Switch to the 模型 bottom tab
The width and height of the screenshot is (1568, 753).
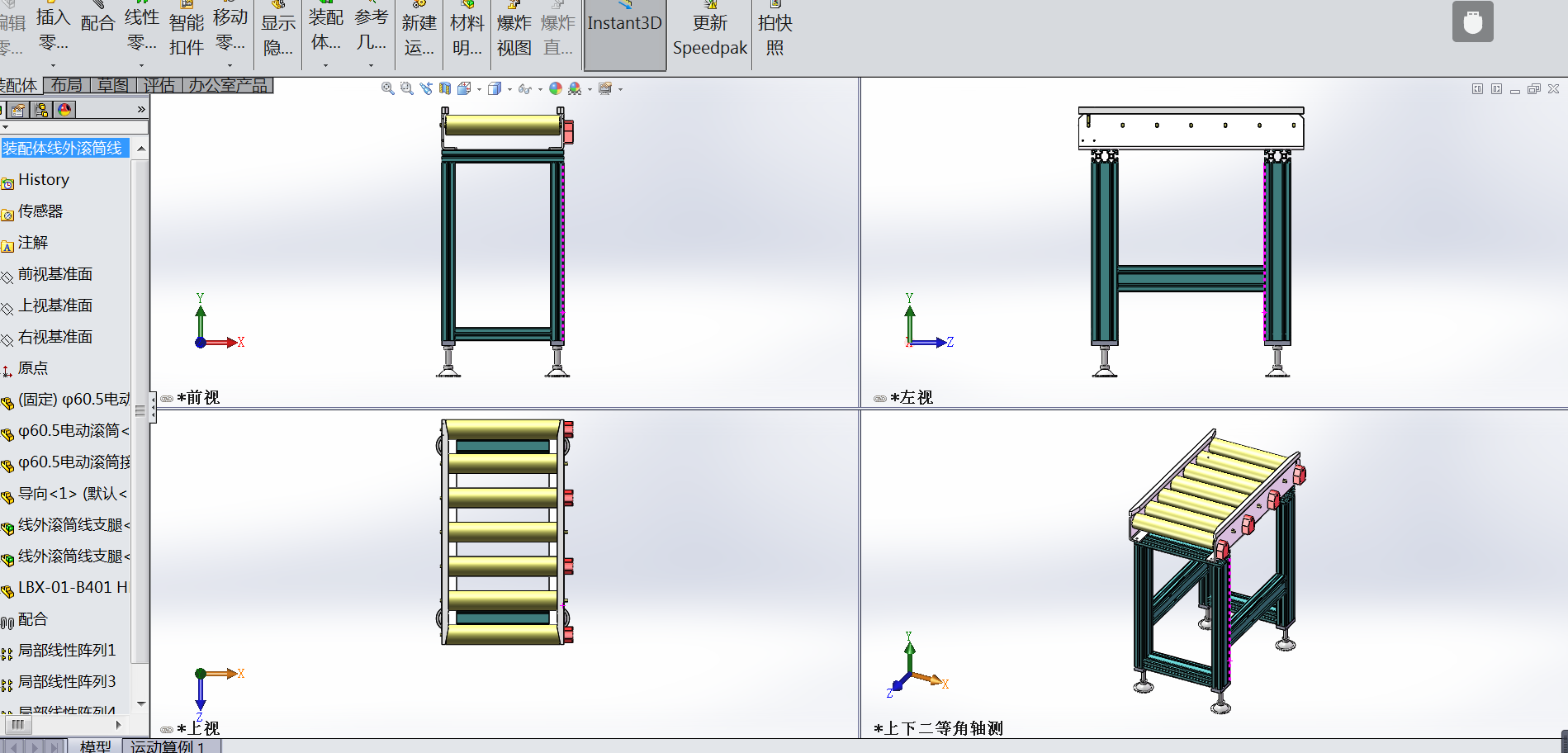[95, 746]
